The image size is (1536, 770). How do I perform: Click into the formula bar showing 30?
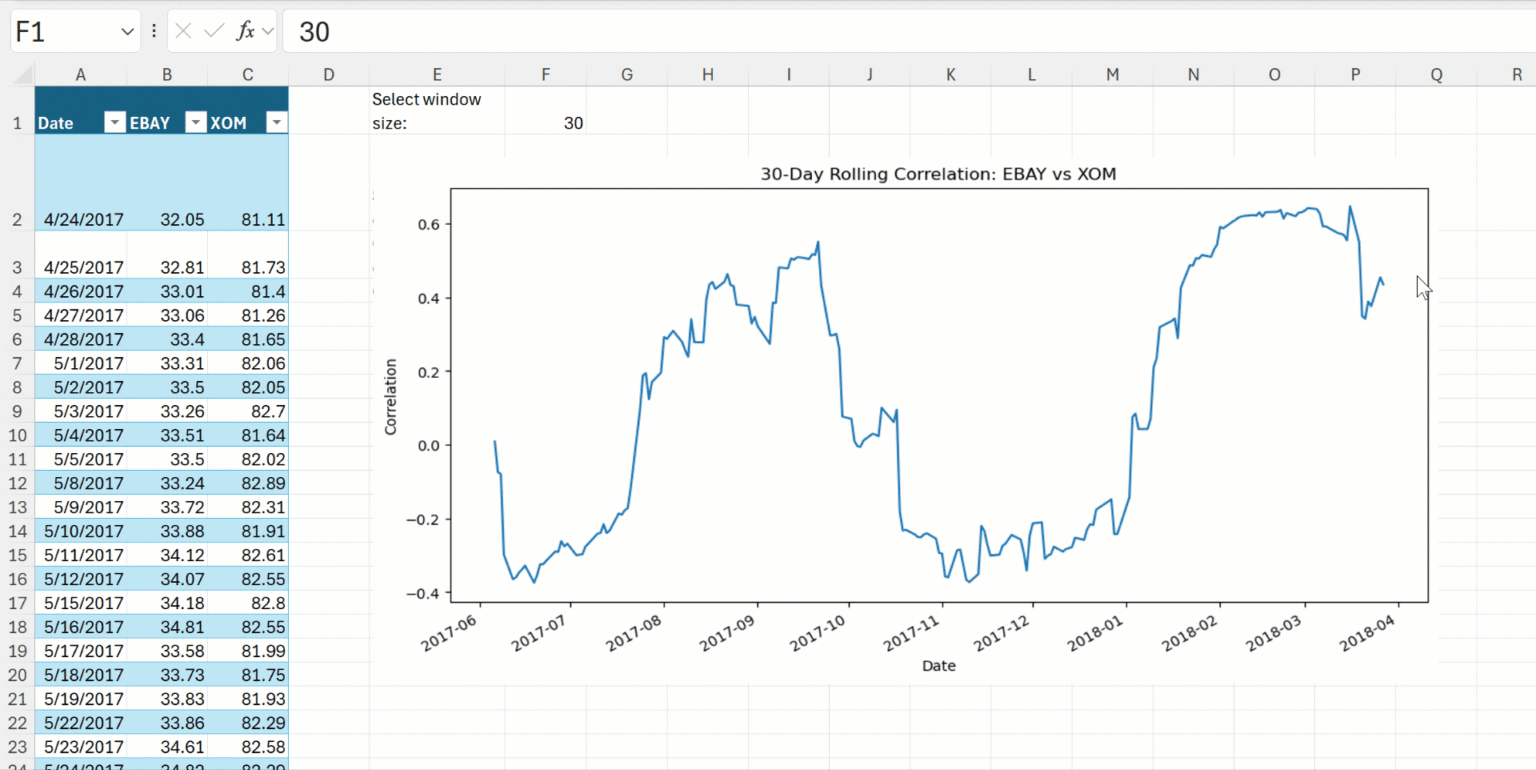909,31
